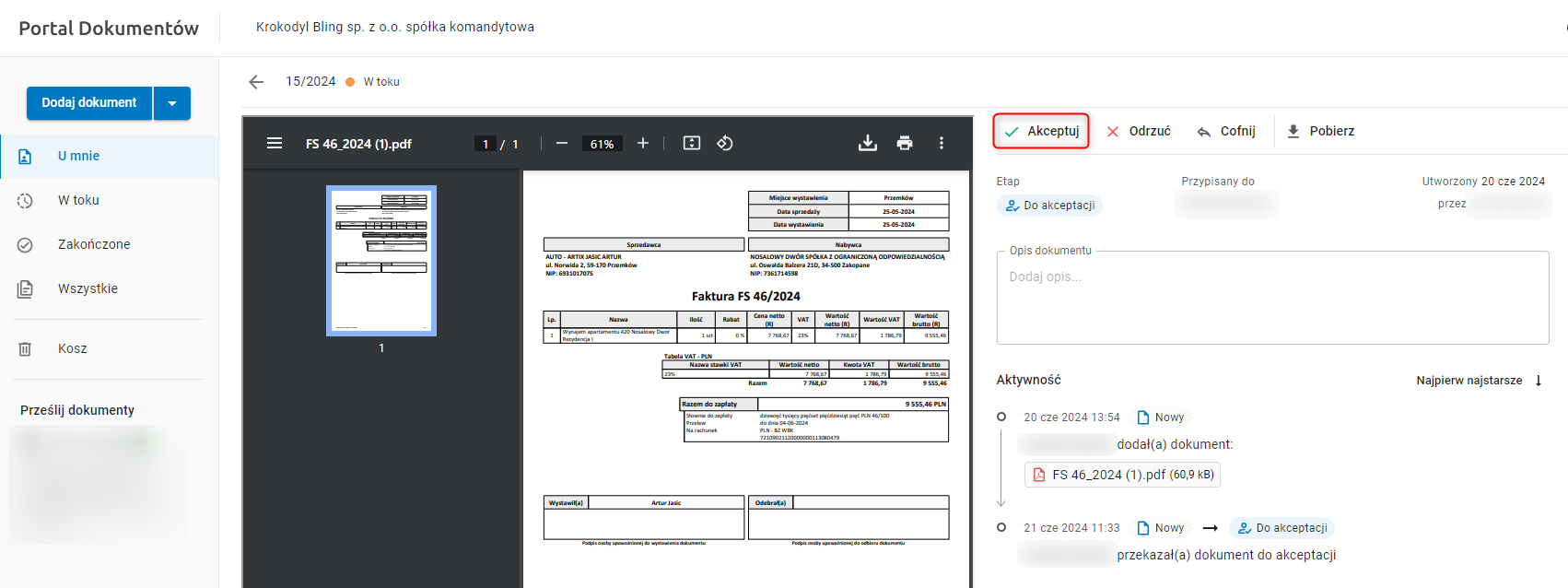Type in the Opis dokumentu field
Screen dimensions: 1568x588
(1271, 297)
